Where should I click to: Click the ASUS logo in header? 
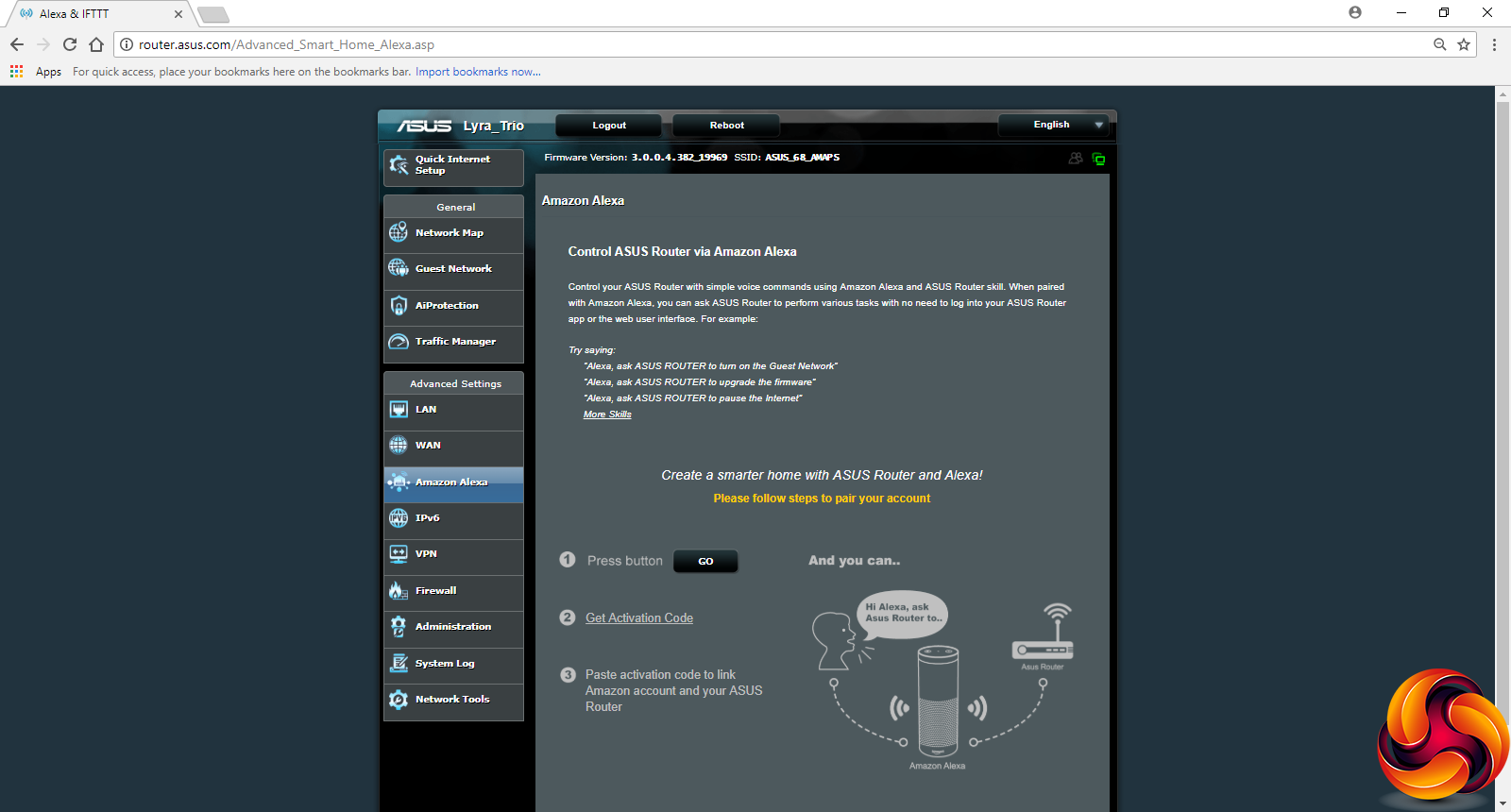point(424,126)
